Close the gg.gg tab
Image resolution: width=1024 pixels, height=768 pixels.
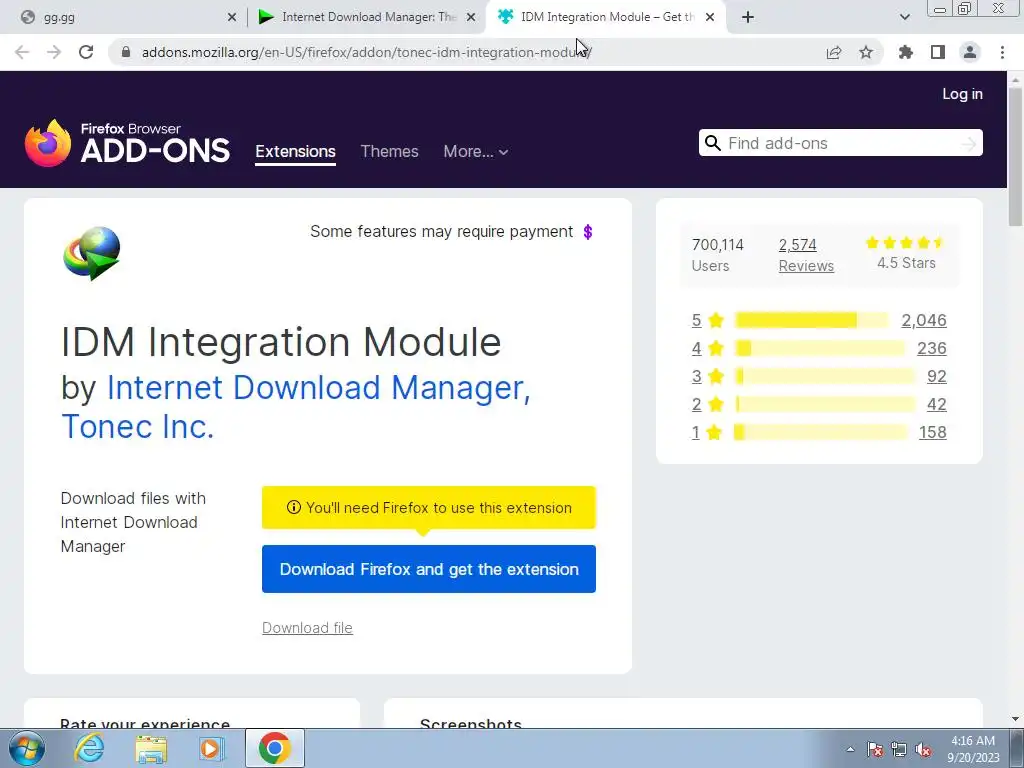[232, 18]
